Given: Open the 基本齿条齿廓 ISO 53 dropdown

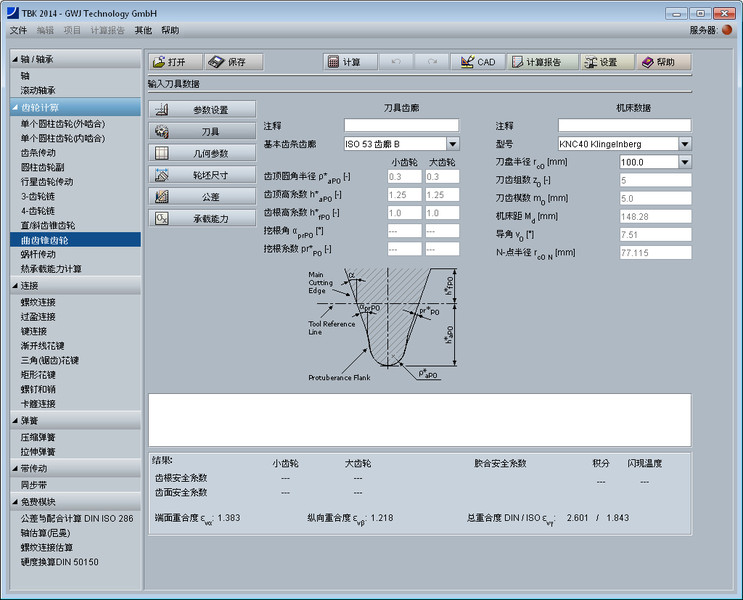Looking at the screenshot, I should (x=452, y=144).
